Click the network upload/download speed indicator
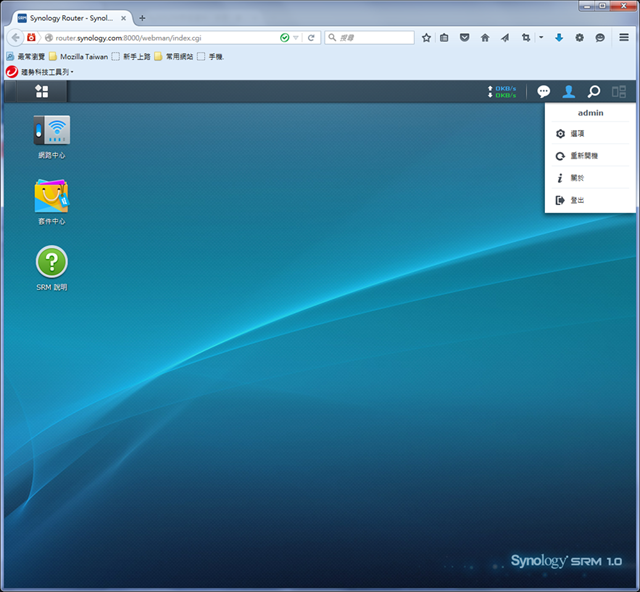The height and width of the screenshot is (592, 640). coord(502,91)
